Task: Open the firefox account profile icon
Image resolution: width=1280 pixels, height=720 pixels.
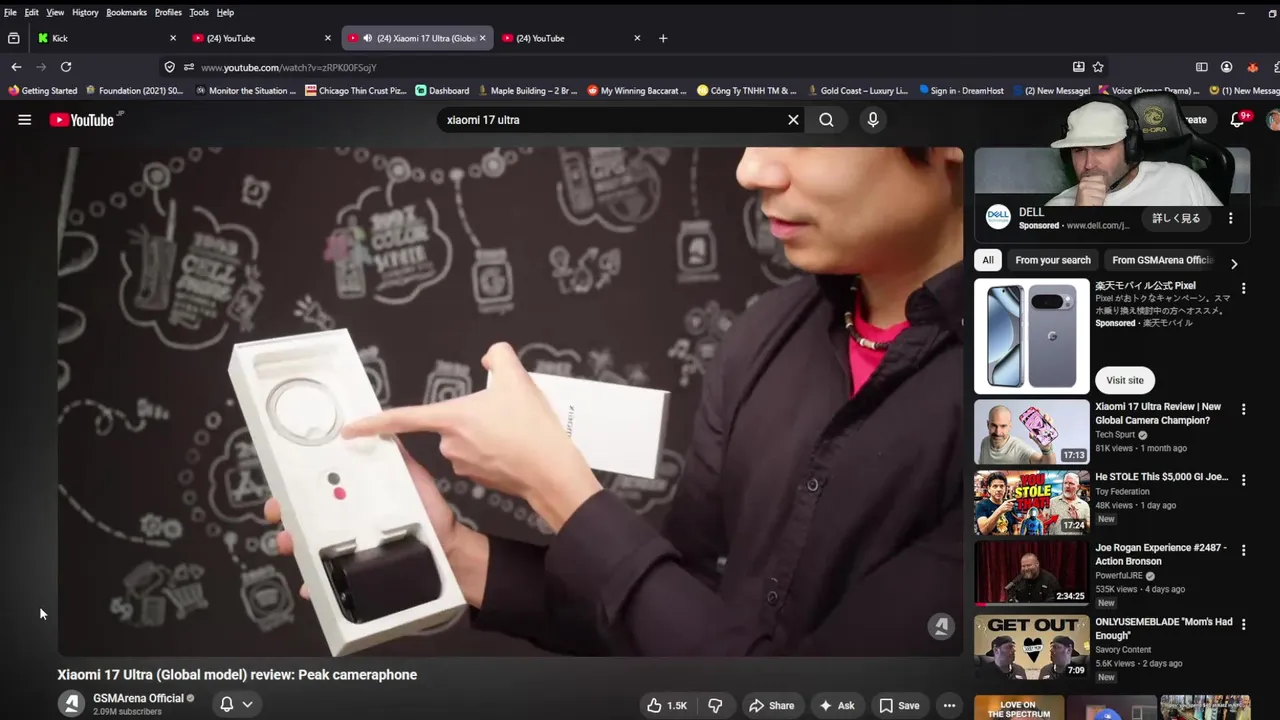Action: (x=1226, y=67)
